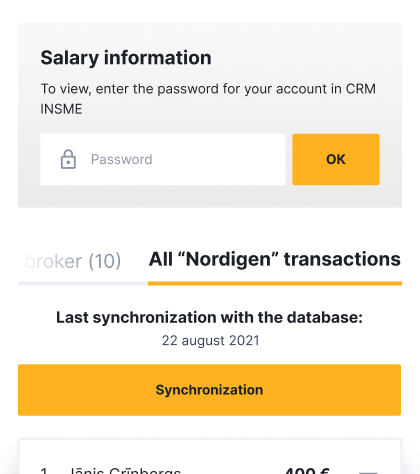Click the row number 1 of the transaction list

[x=44, y=471]
